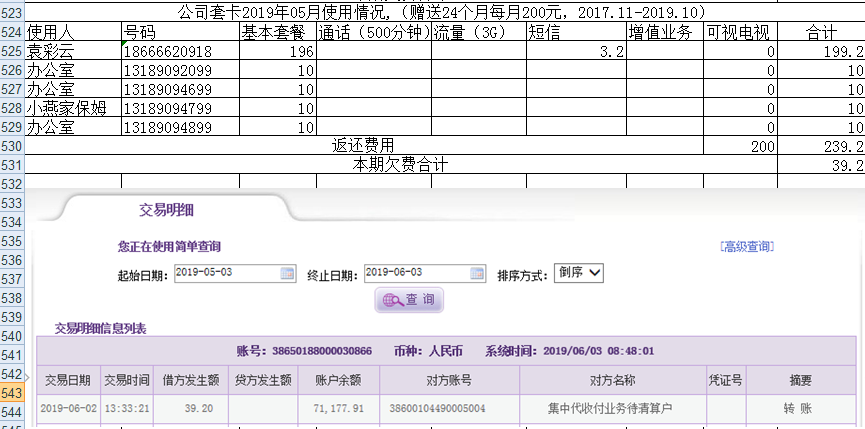Viewport: 865px width, 429px height.
Task: Expand the 排序方式 sort order dropdown
Action: click(x=579, y=273)
